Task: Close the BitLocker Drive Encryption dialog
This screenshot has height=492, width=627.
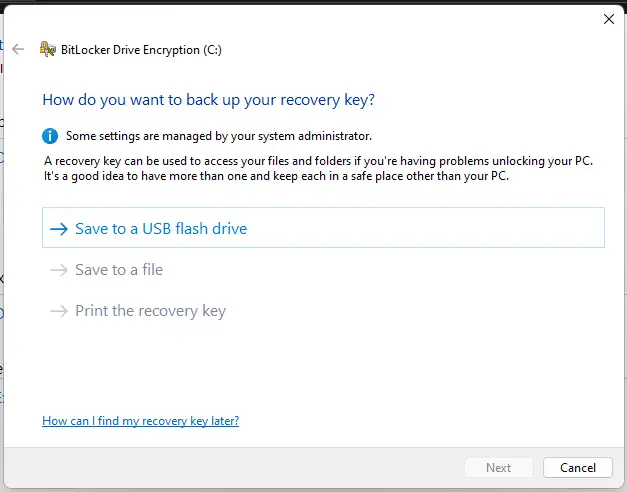Action: coord(609,18)
